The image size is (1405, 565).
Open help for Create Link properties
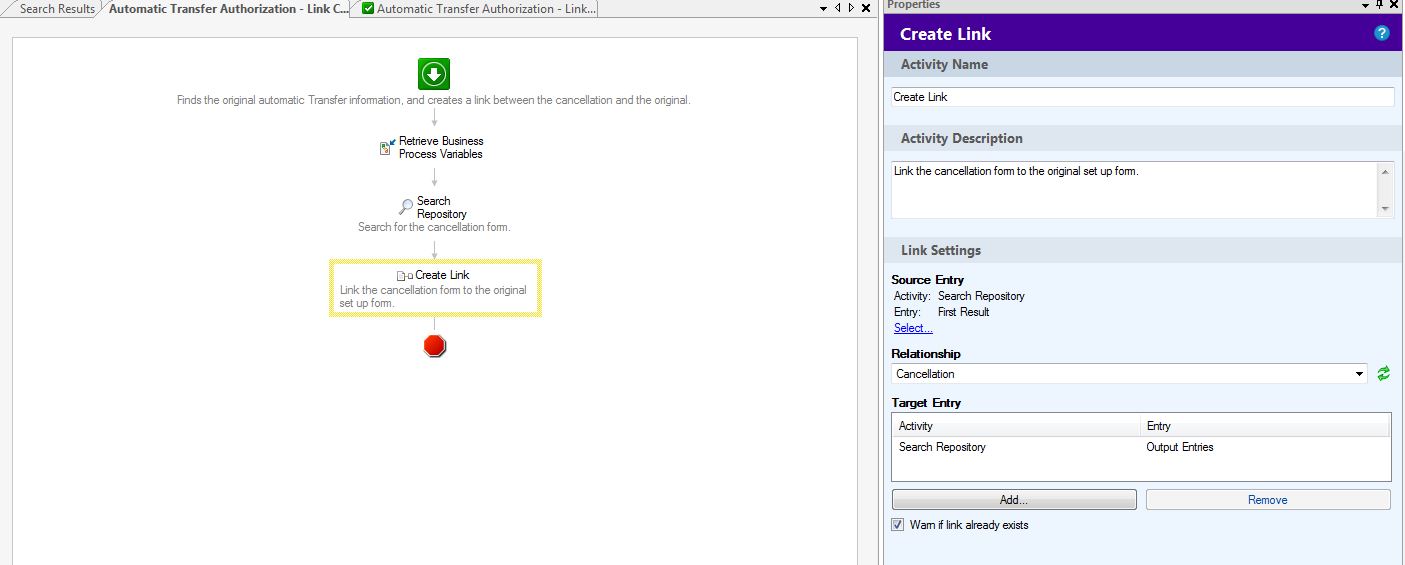point(1382,33)
